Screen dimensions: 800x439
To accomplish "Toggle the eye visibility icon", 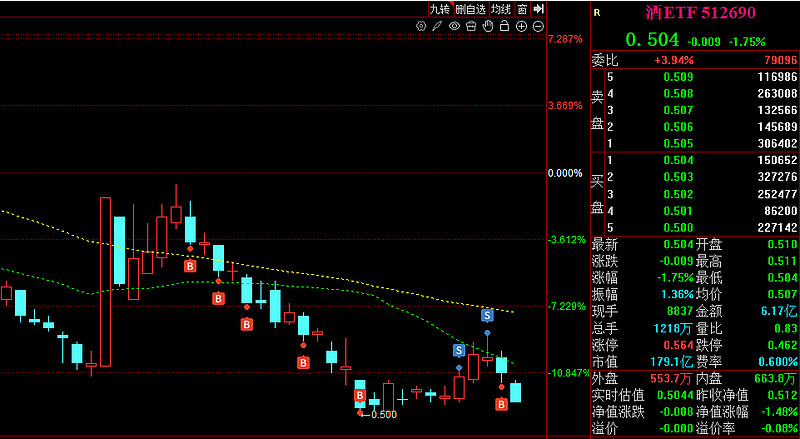I will pyautogui.click(x=454, y=26).
